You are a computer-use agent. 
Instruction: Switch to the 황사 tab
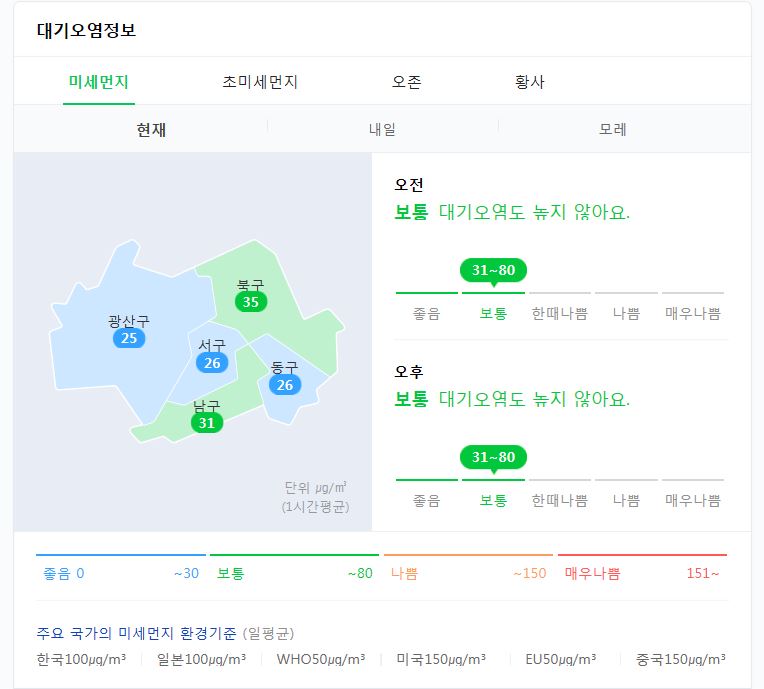point(530,81)
